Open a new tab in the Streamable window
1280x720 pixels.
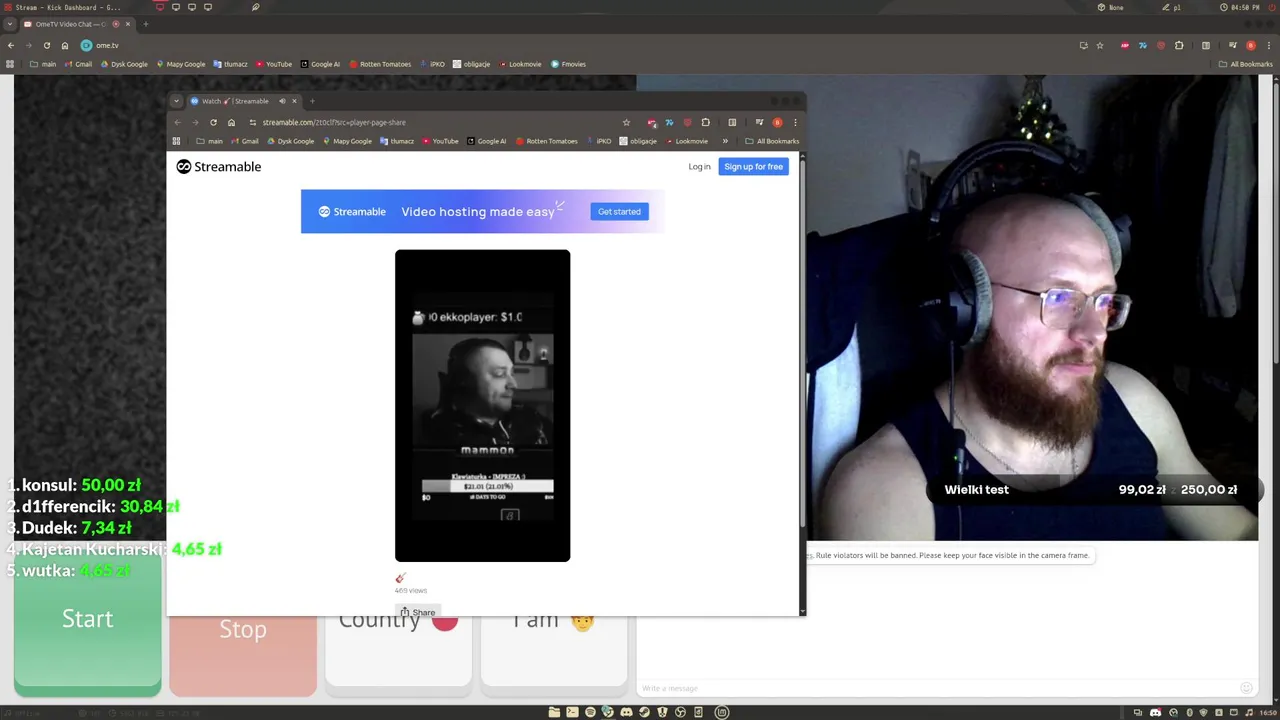pyautogui.click(x=312, y=101)
